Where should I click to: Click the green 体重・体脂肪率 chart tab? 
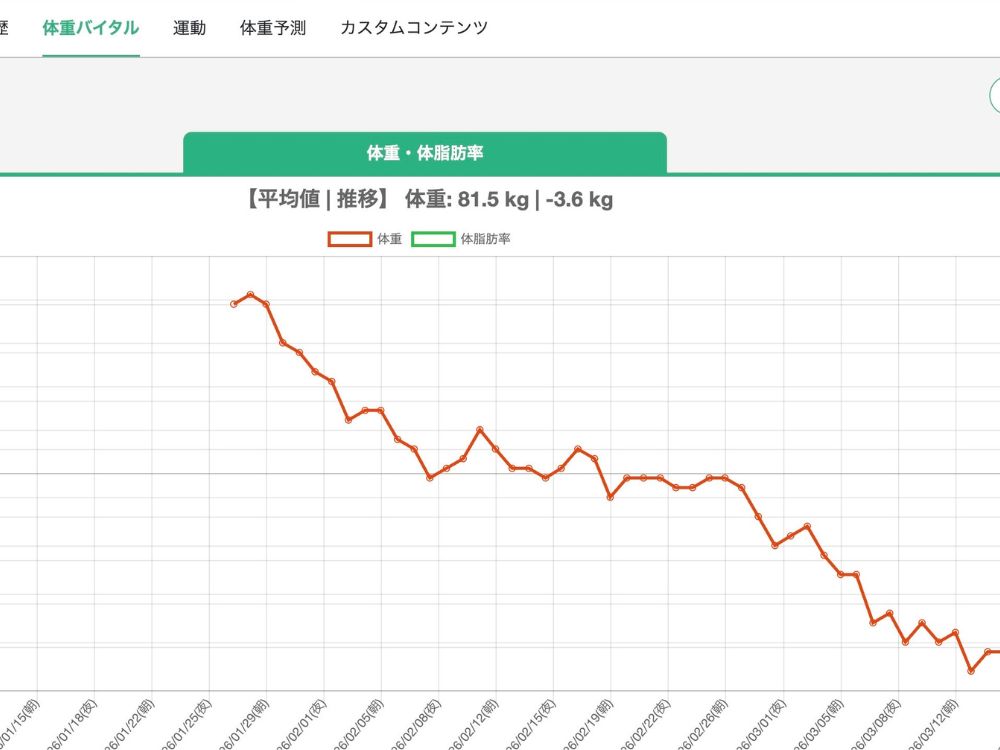[425, 153]
